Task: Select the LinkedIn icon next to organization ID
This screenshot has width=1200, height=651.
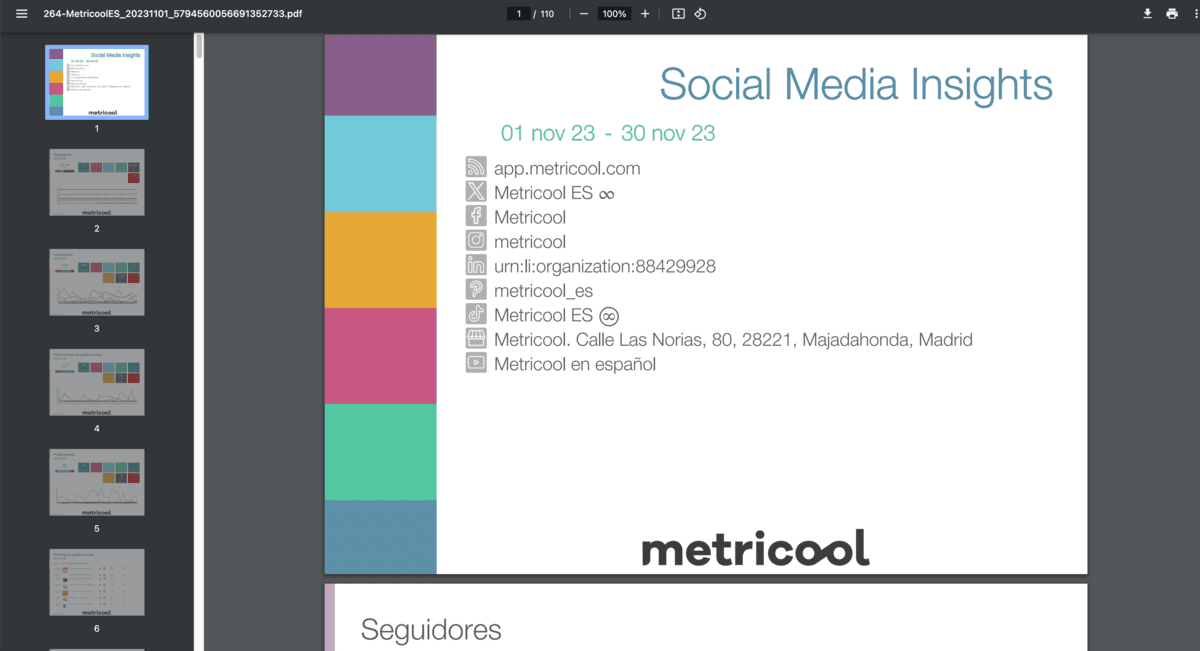Action: (x=476, y=266)
